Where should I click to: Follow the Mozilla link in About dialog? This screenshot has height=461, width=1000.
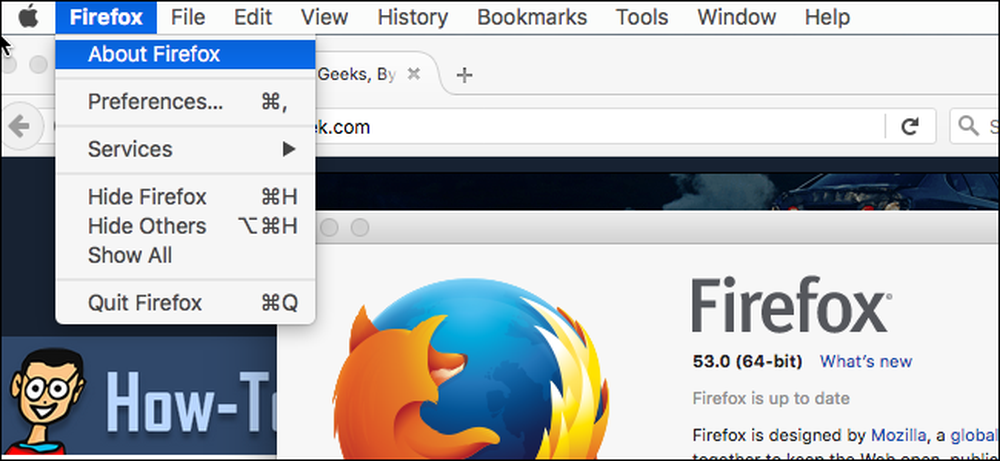click(899, 435)
